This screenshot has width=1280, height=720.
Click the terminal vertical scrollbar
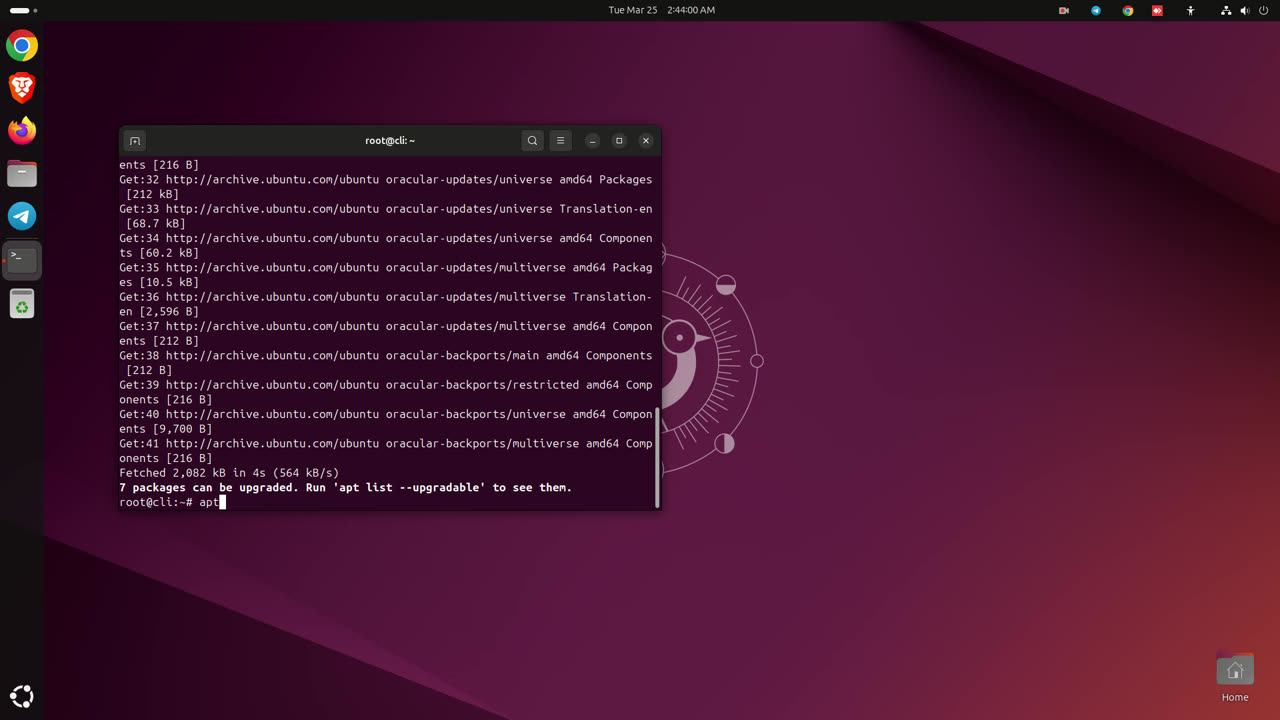pyautogui.click(x=657, y=457)
